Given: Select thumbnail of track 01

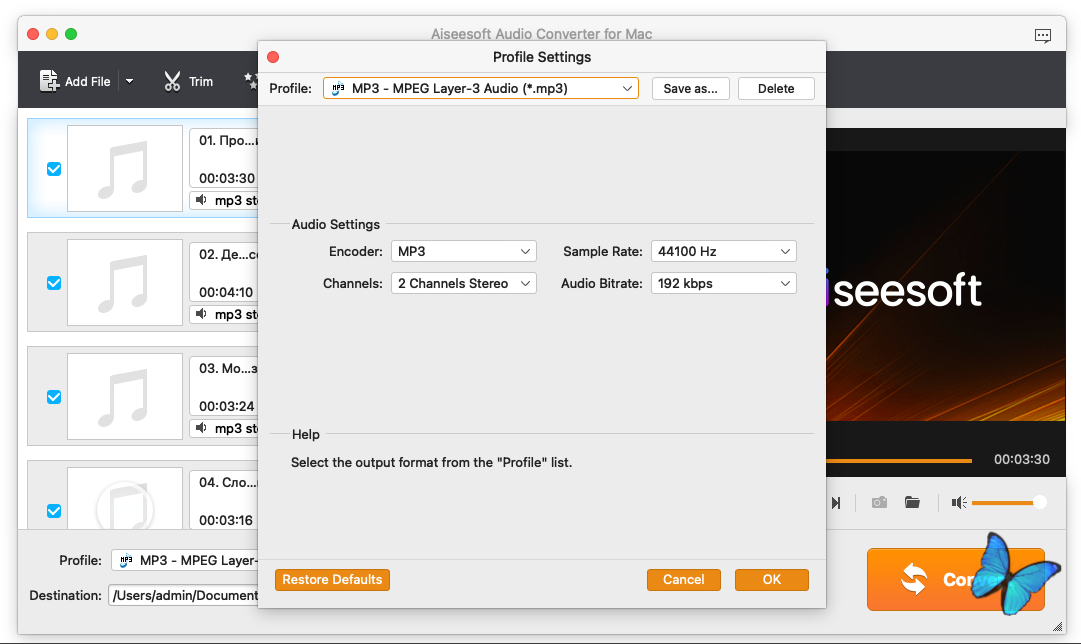Looking at the screenshot, I should coord(125,168).
